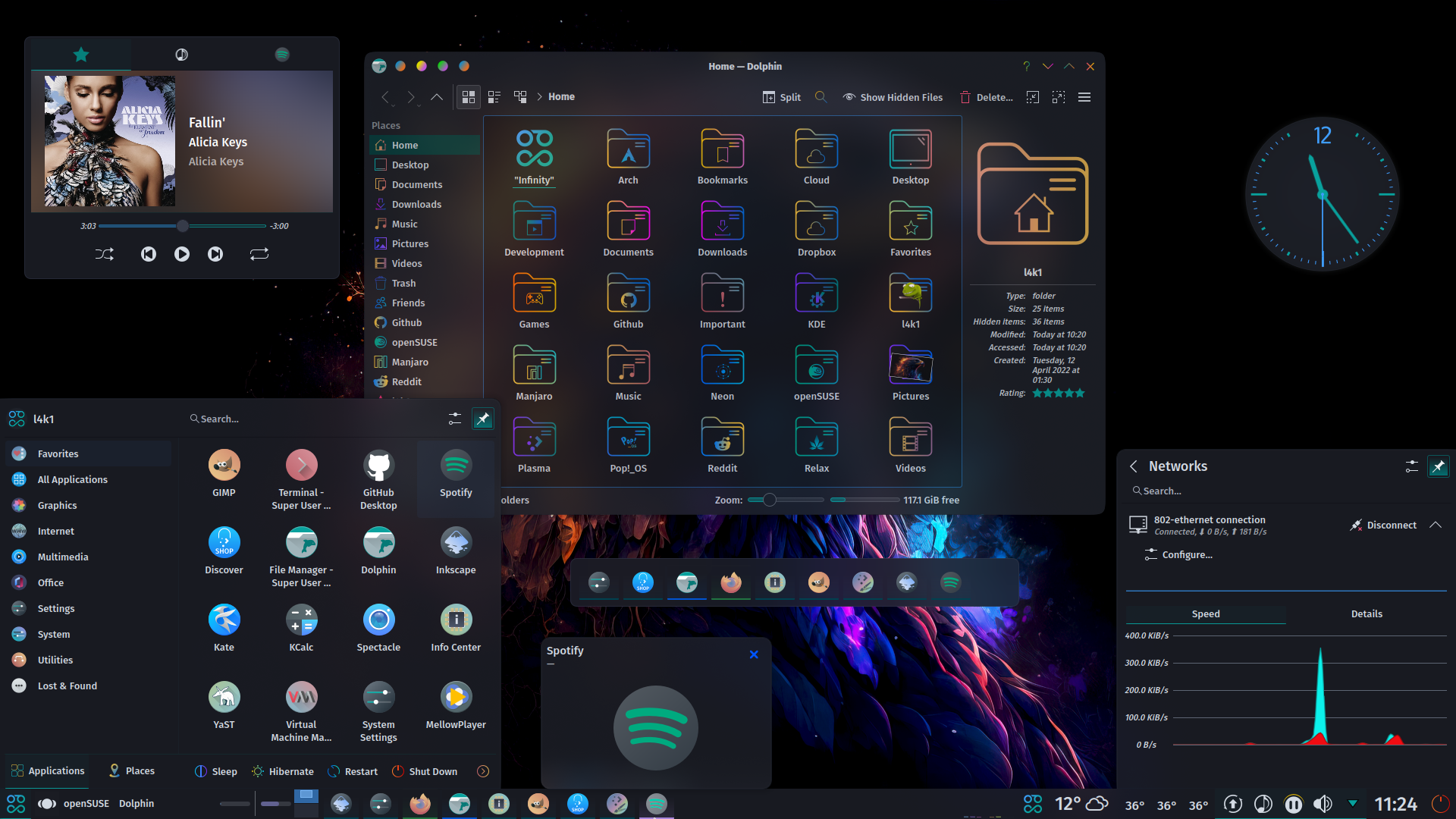Open the Firefox icon in the taskbar
1456x819 pixels.
[419, 804]
